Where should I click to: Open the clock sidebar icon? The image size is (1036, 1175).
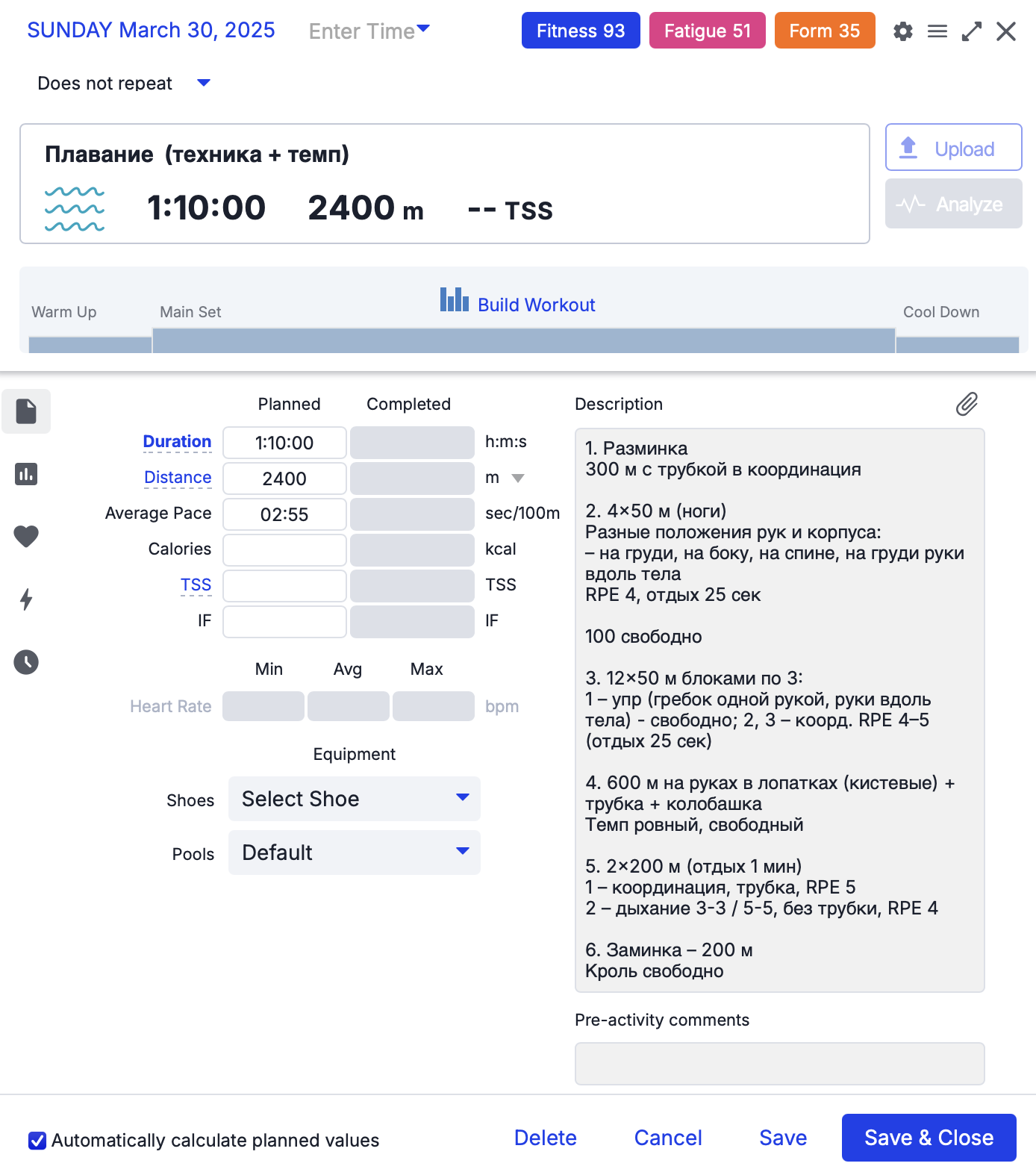click(x=26, y=662)
